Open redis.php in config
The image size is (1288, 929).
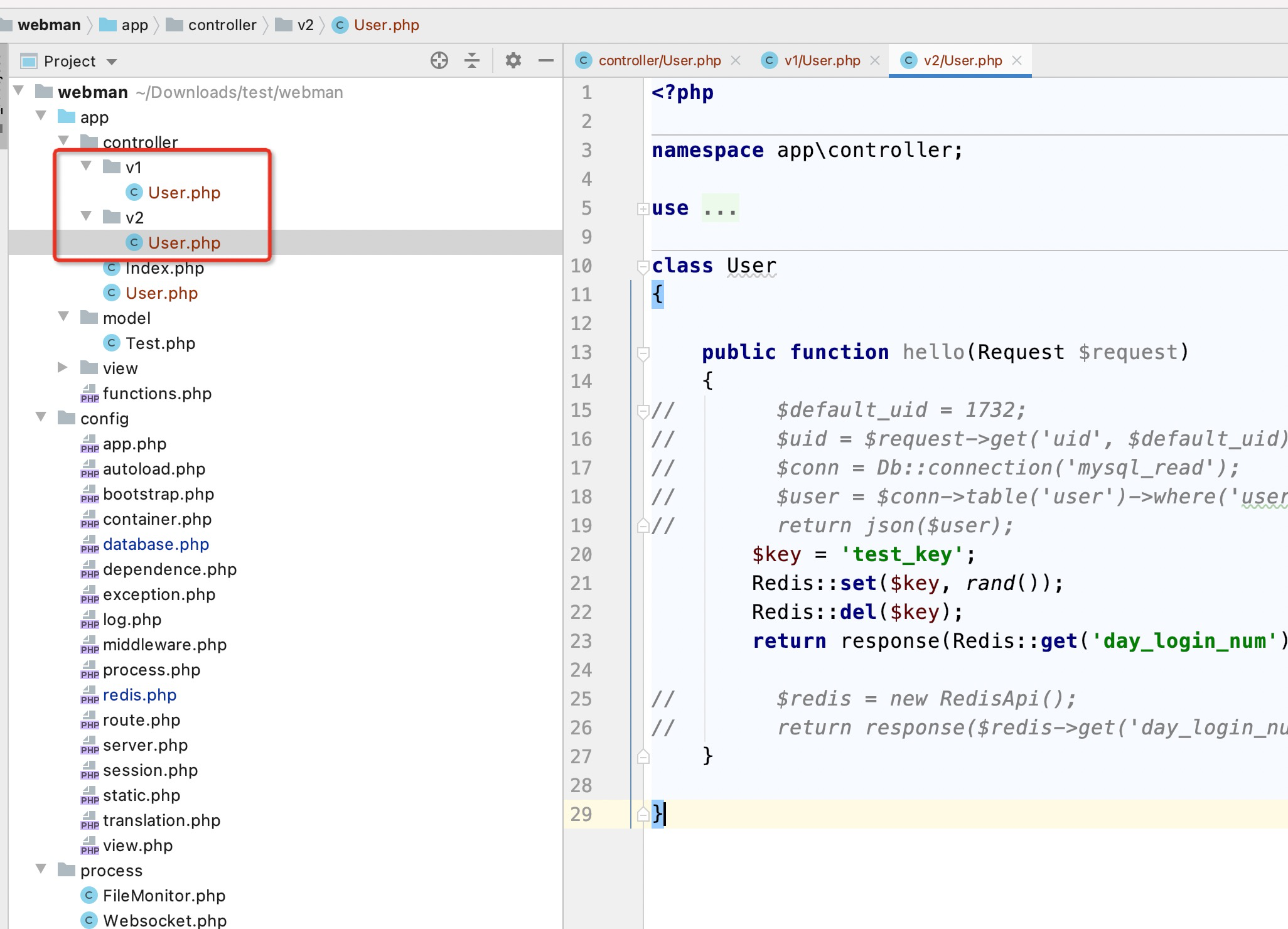tap(139, 695)
